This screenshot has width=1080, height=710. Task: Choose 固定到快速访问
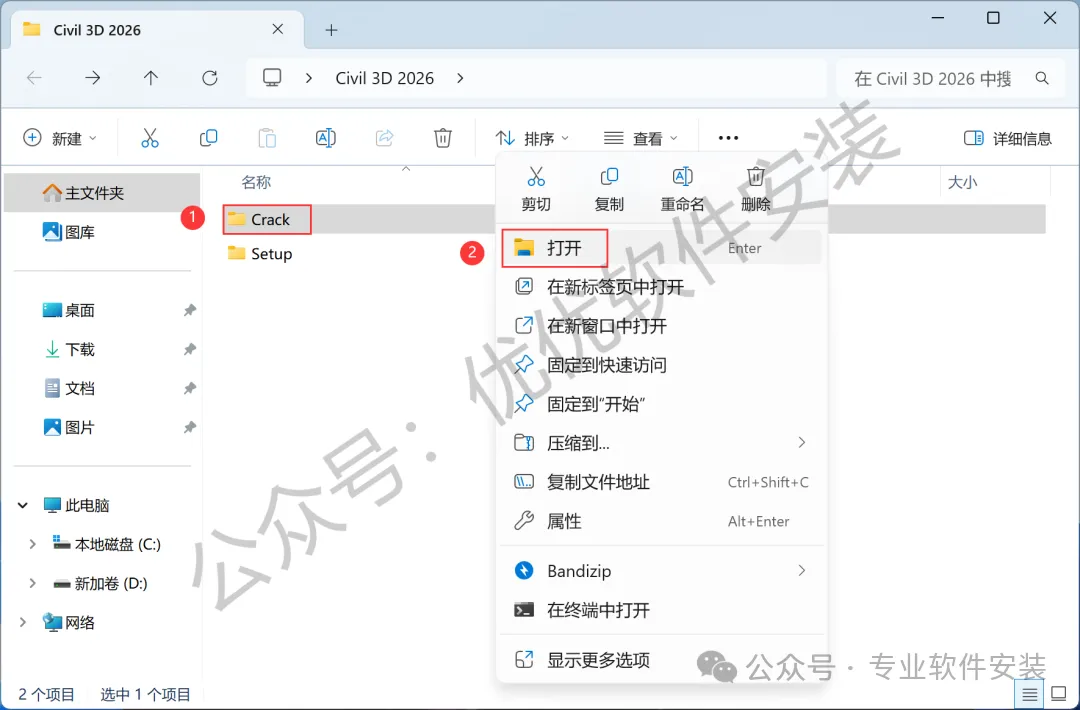(661, 364)
